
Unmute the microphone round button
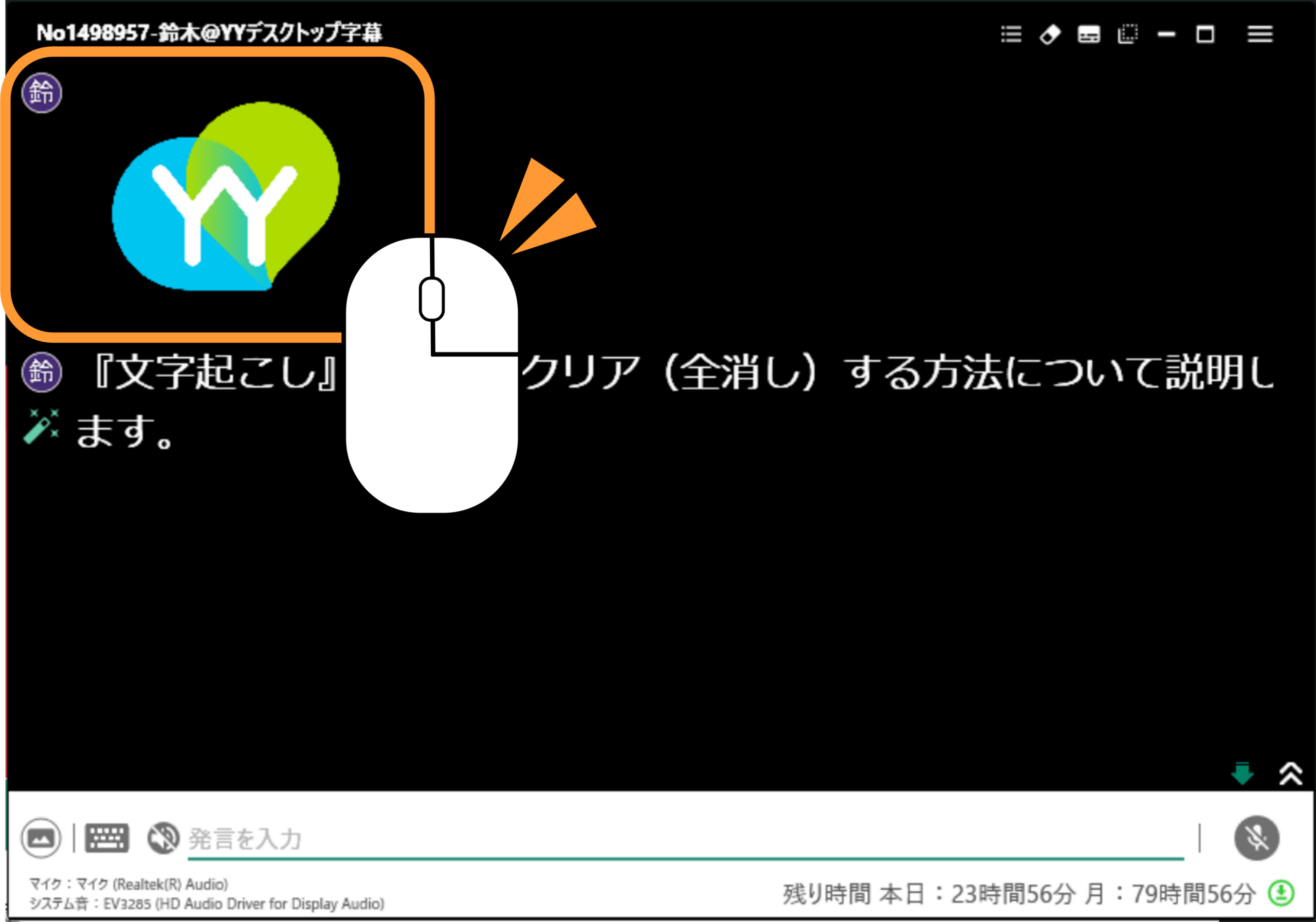coord(1256,838)
